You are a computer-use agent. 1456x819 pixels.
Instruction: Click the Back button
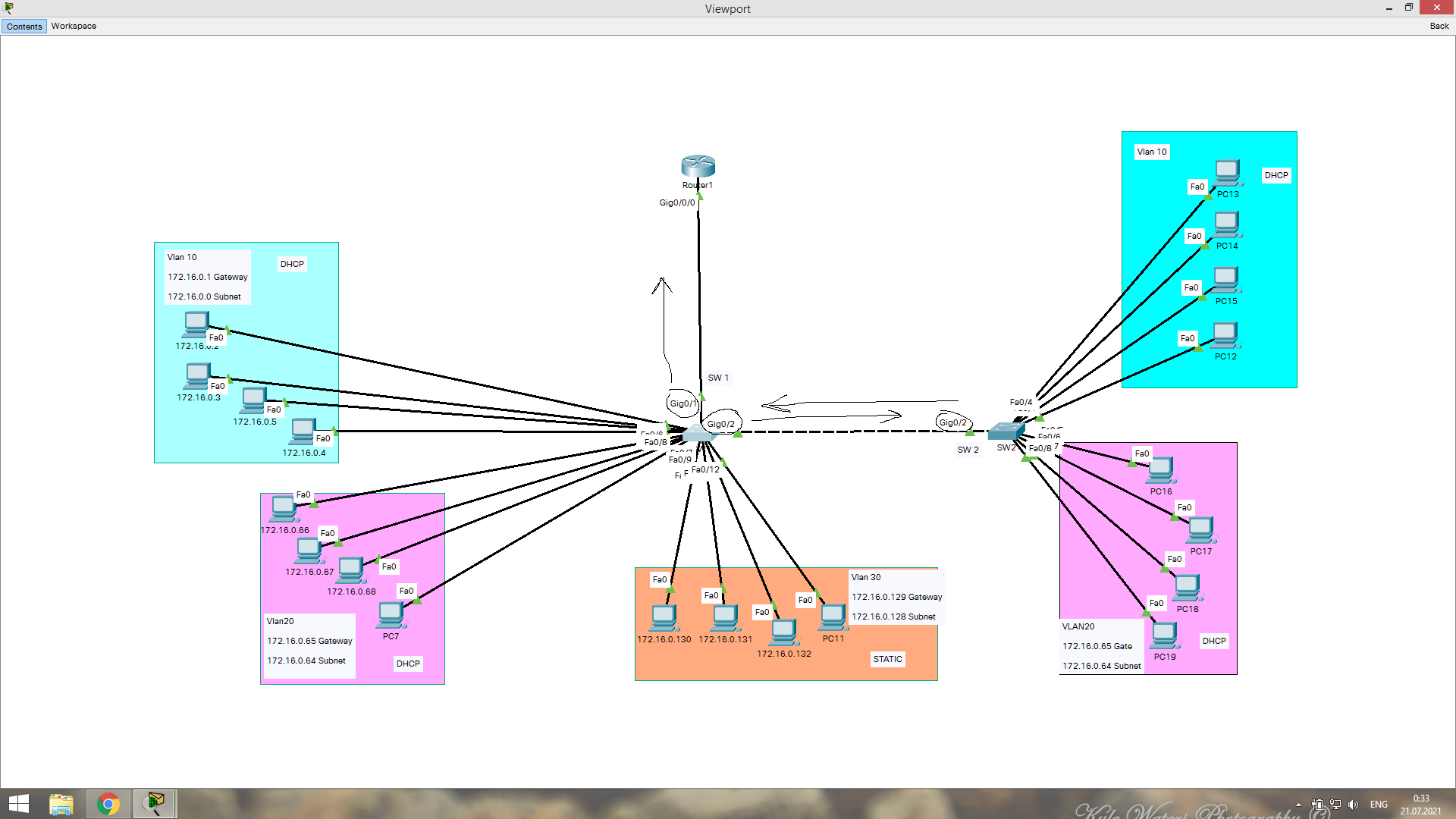pos(1439,27)
